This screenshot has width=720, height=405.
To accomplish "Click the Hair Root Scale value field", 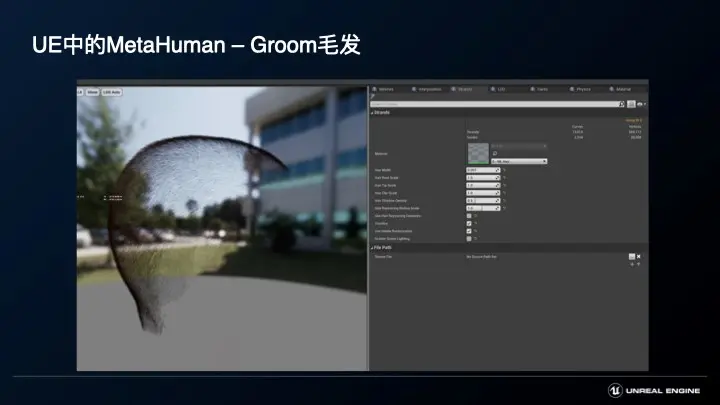I will point(483,178).
